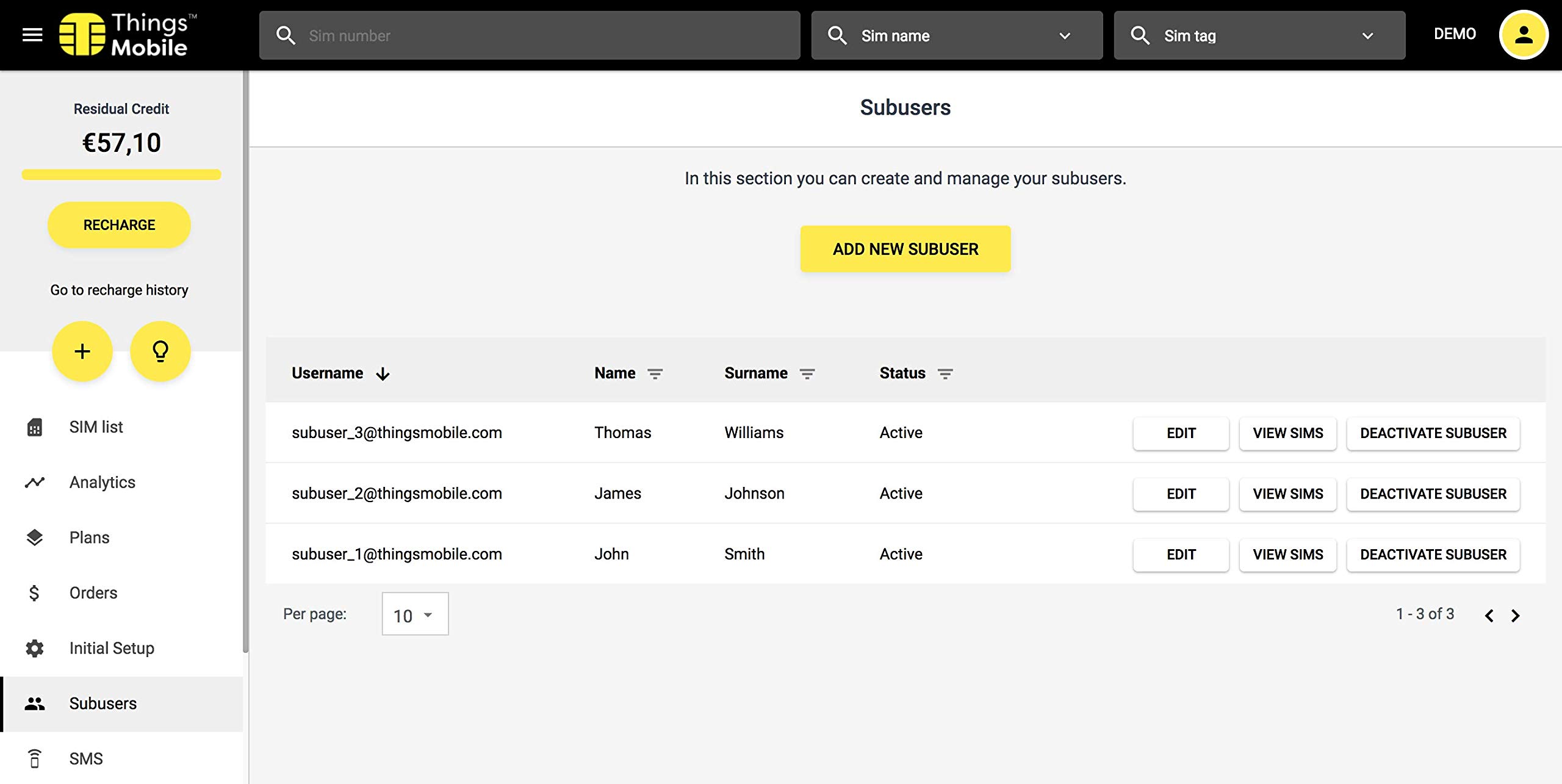Open Analytics in the sidebar

(x=102, y=482)
